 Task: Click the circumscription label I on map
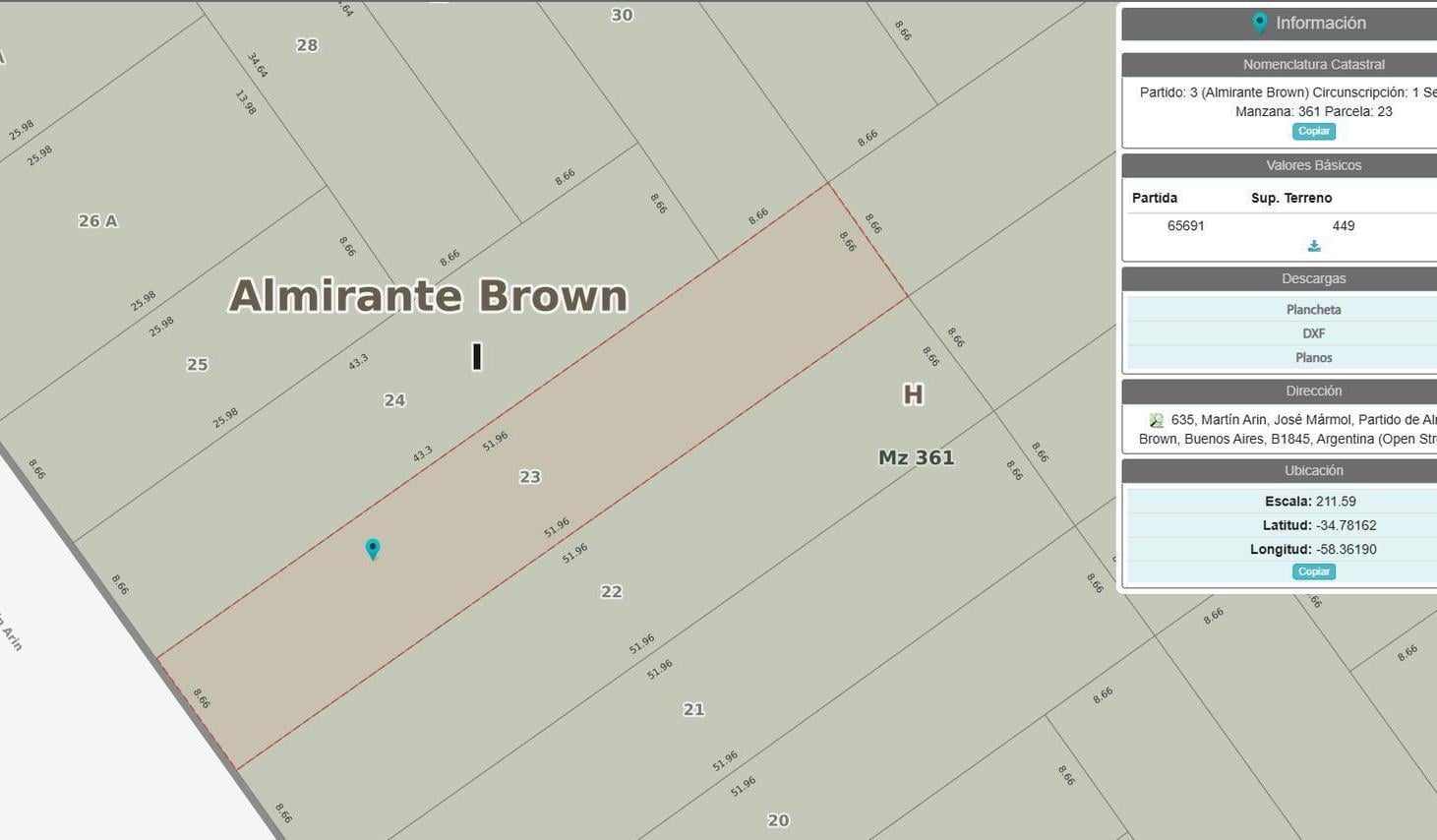[477, 356]
